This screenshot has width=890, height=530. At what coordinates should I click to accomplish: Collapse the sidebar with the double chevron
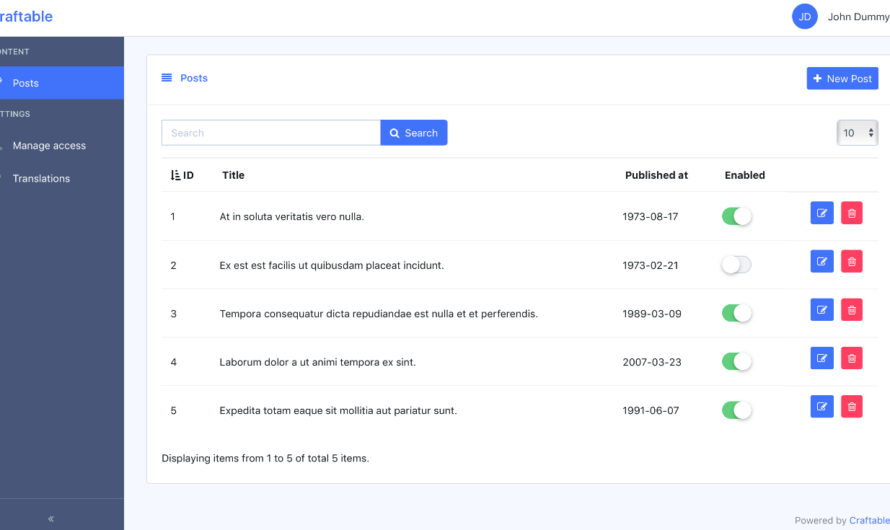tap(51, 518)
